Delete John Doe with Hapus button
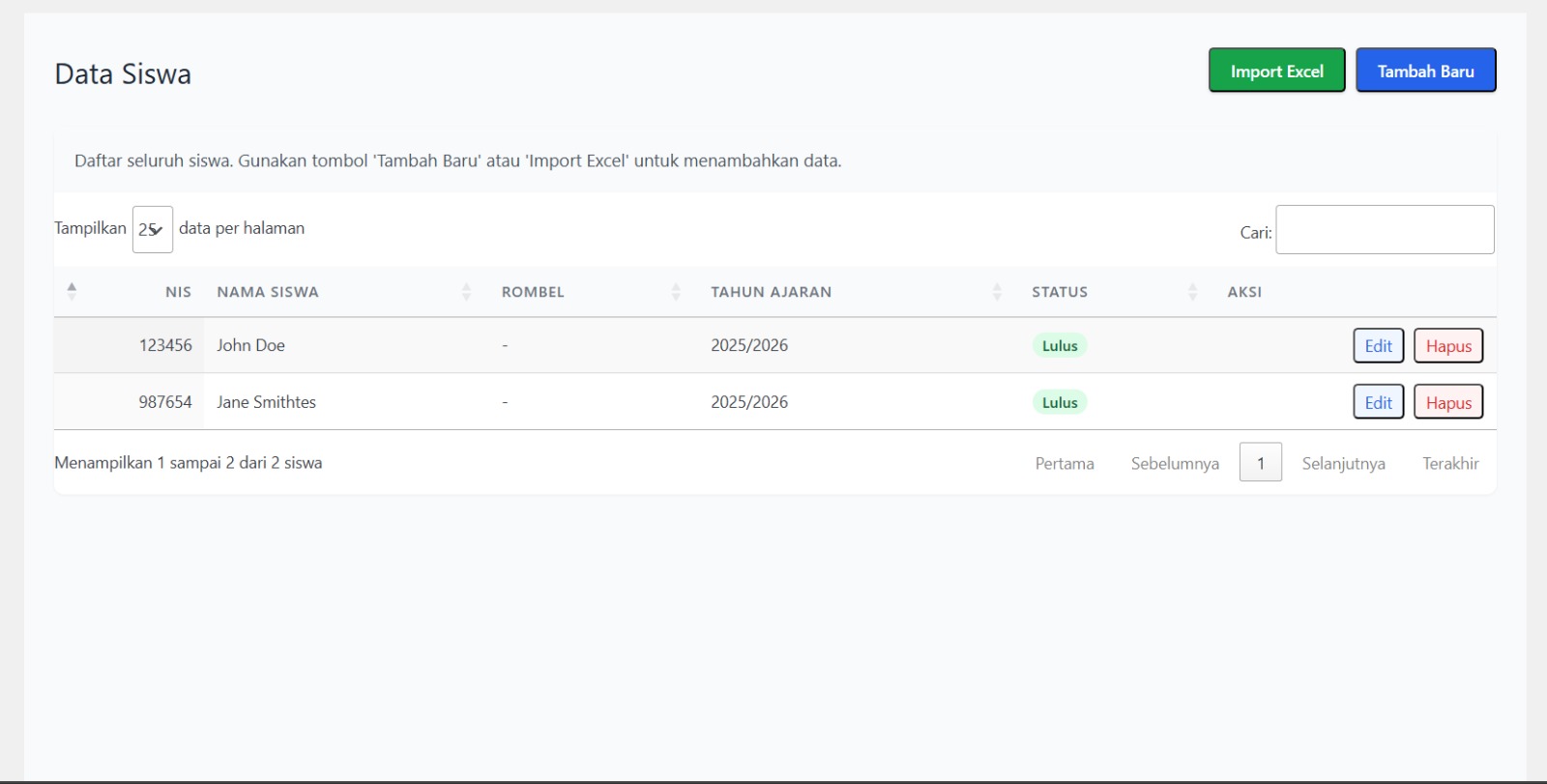The width and height of the screenshot is (1547, 784). 1447,346
